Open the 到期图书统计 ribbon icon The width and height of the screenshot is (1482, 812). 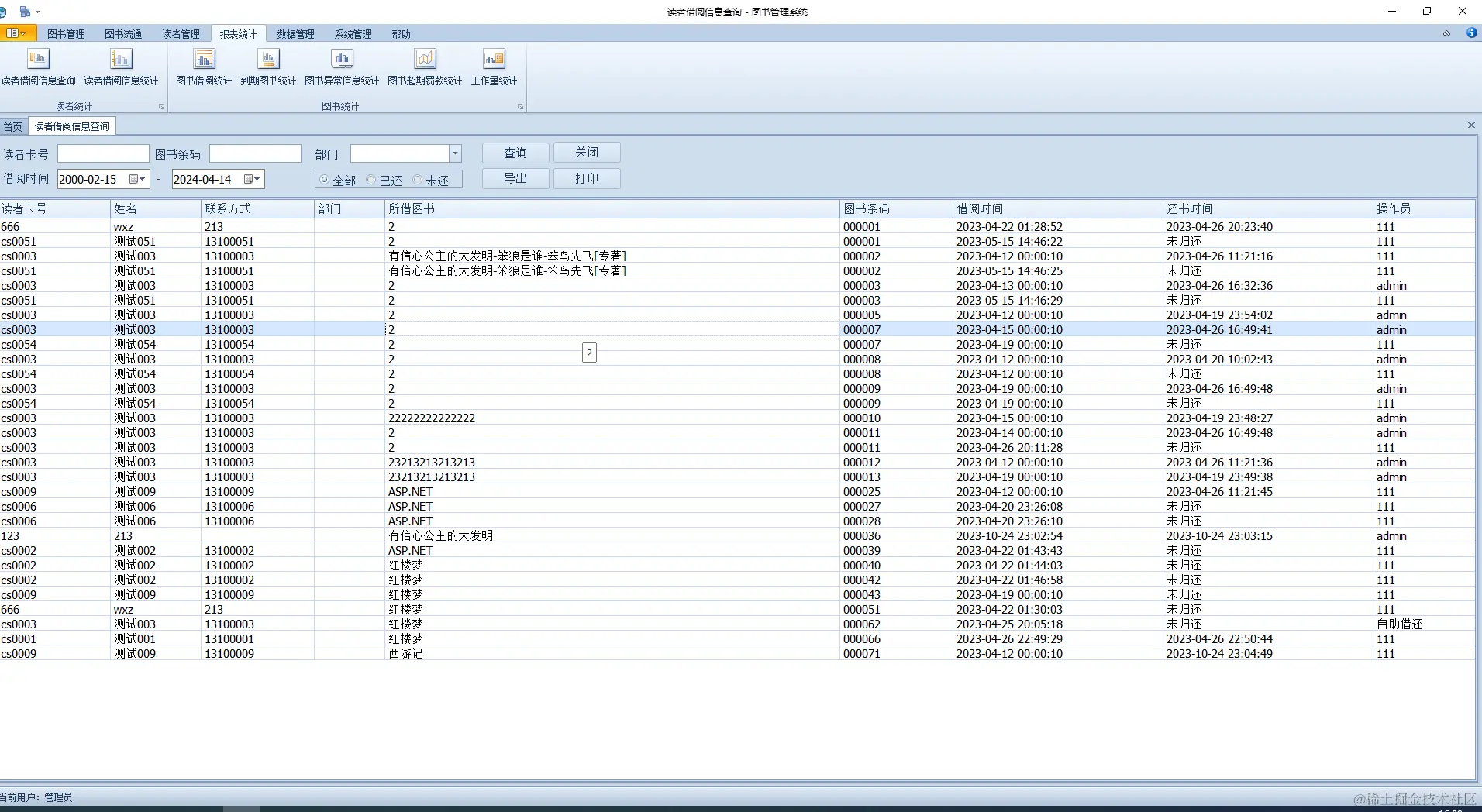coord(268,67)
